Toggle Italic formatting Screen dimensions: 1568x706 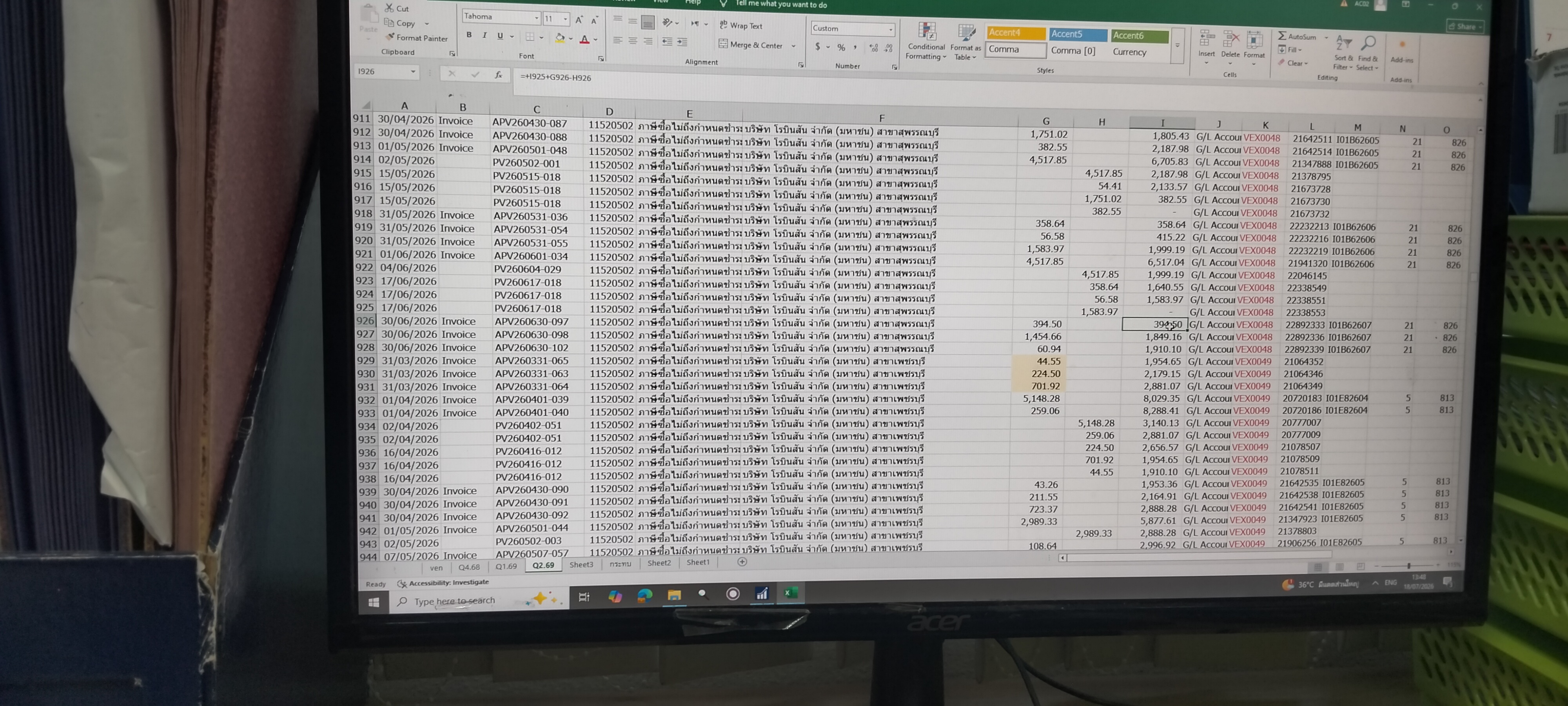[485, 35]
